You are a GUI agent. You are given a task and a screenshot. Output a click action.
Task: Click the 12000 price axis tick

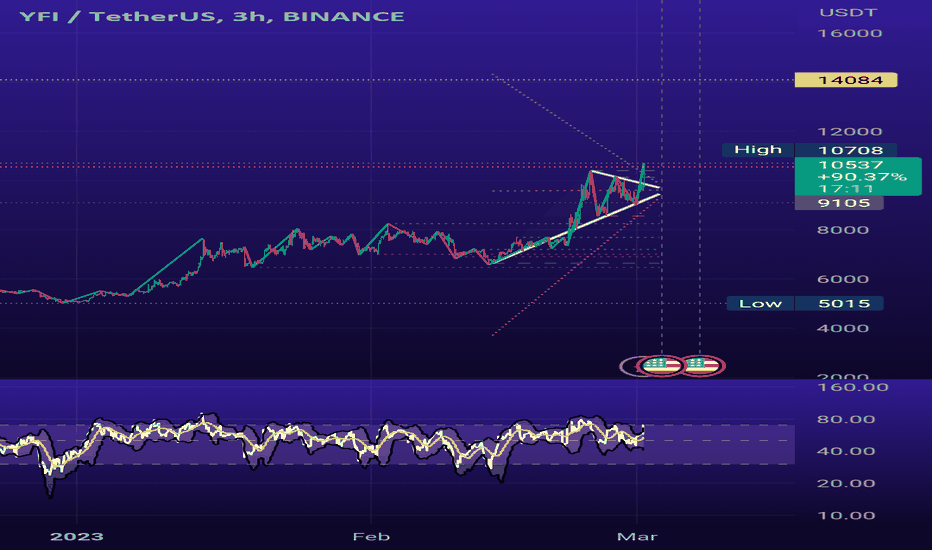(x=850, y=131)
